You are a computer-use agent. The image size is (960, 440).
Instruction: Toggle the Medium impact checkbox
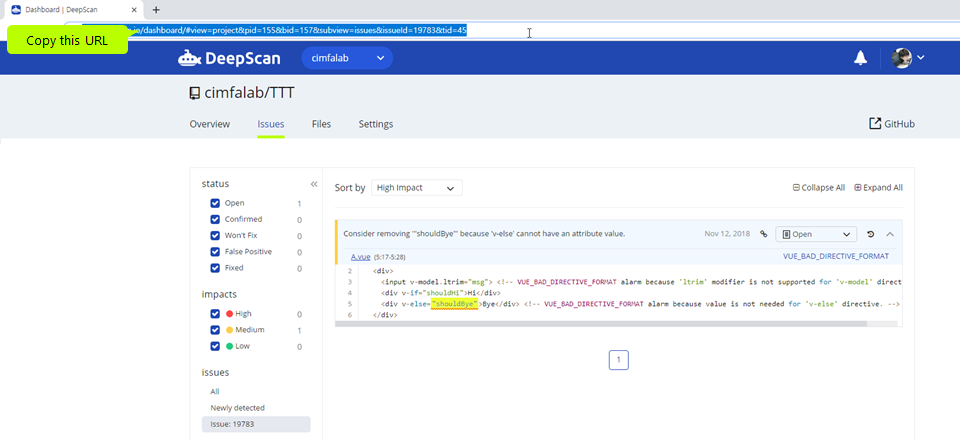215,330
